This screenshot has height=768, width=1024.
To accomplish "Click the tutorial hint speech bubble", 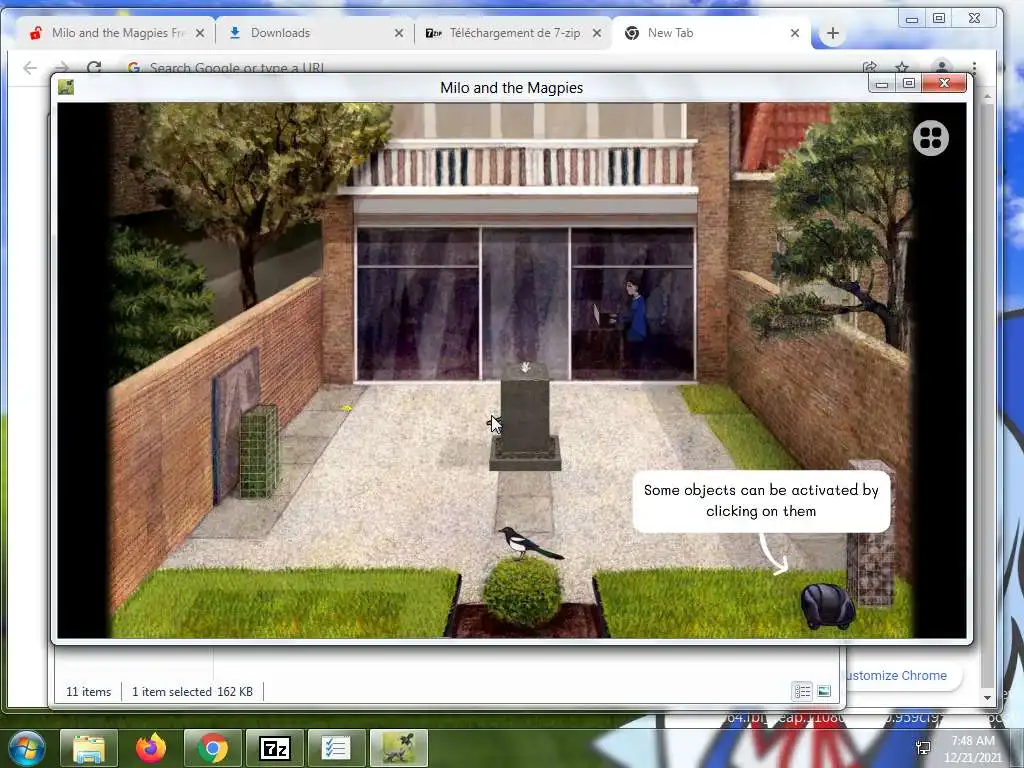I will coord(761,501).
